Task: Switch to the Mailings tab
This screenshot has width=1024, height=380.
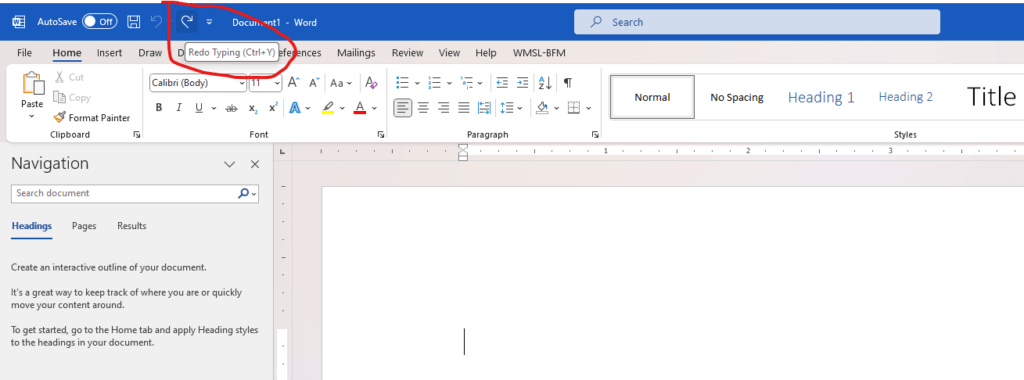Action: [x=356, y=53]
